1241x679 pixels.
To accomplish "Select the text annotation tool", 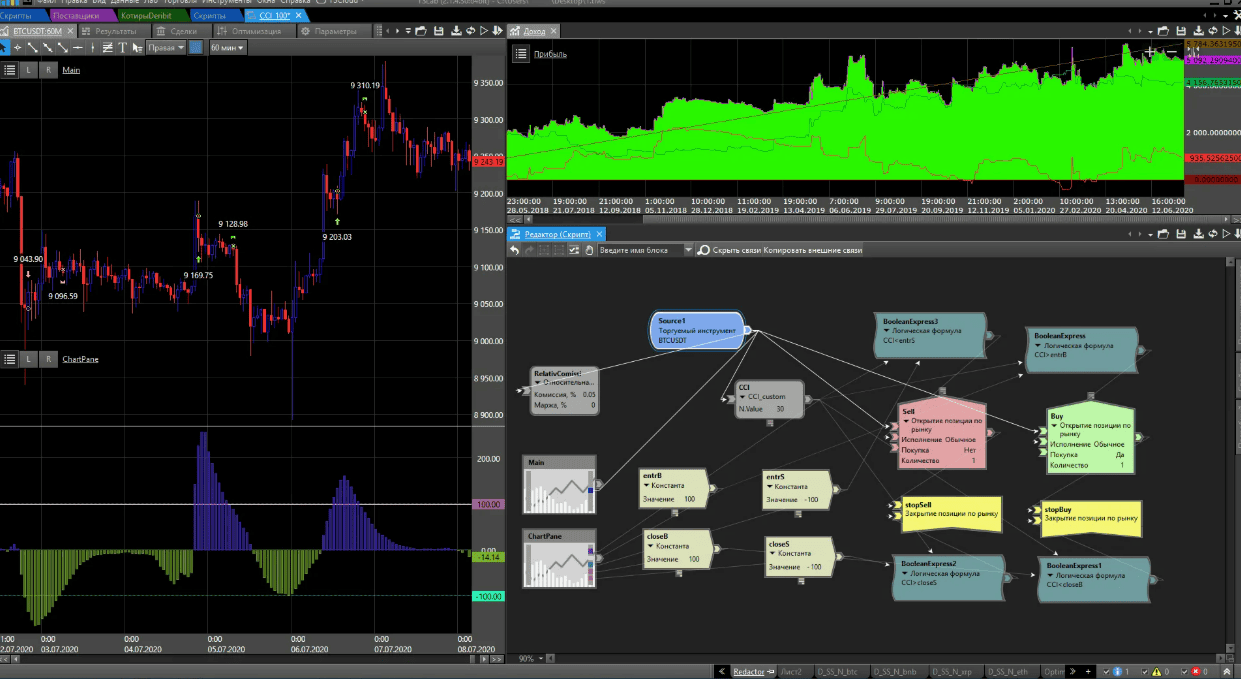I will click(x=122, y=47).
